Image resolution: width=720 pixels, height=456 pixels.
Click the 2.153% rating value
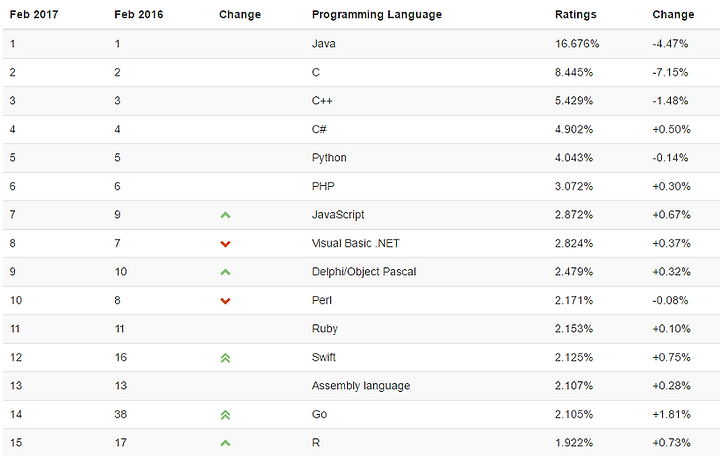[574, 328]
